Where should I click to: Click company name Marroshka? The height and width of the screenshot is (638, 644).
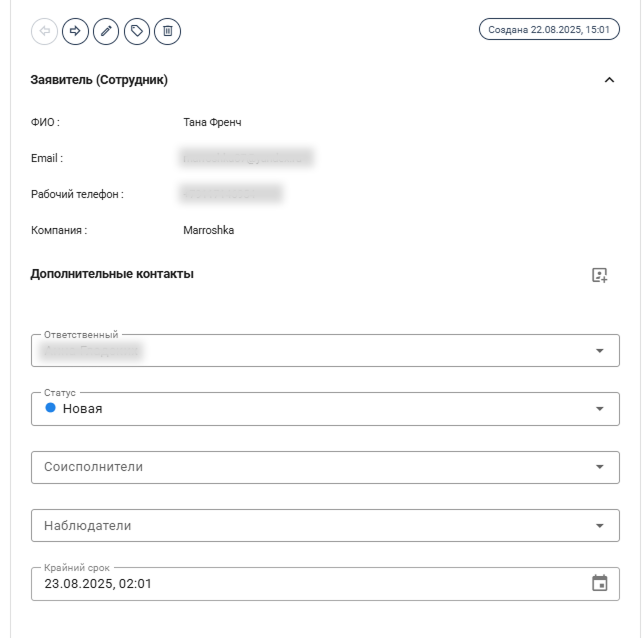tap(209, 230)
